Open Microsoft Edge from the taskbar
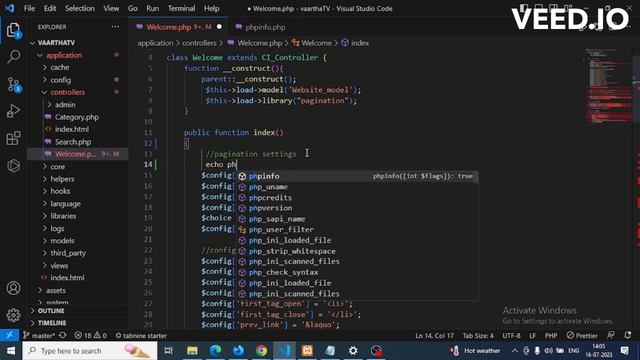Screen dimensions: 640x360 pos(215,351)
